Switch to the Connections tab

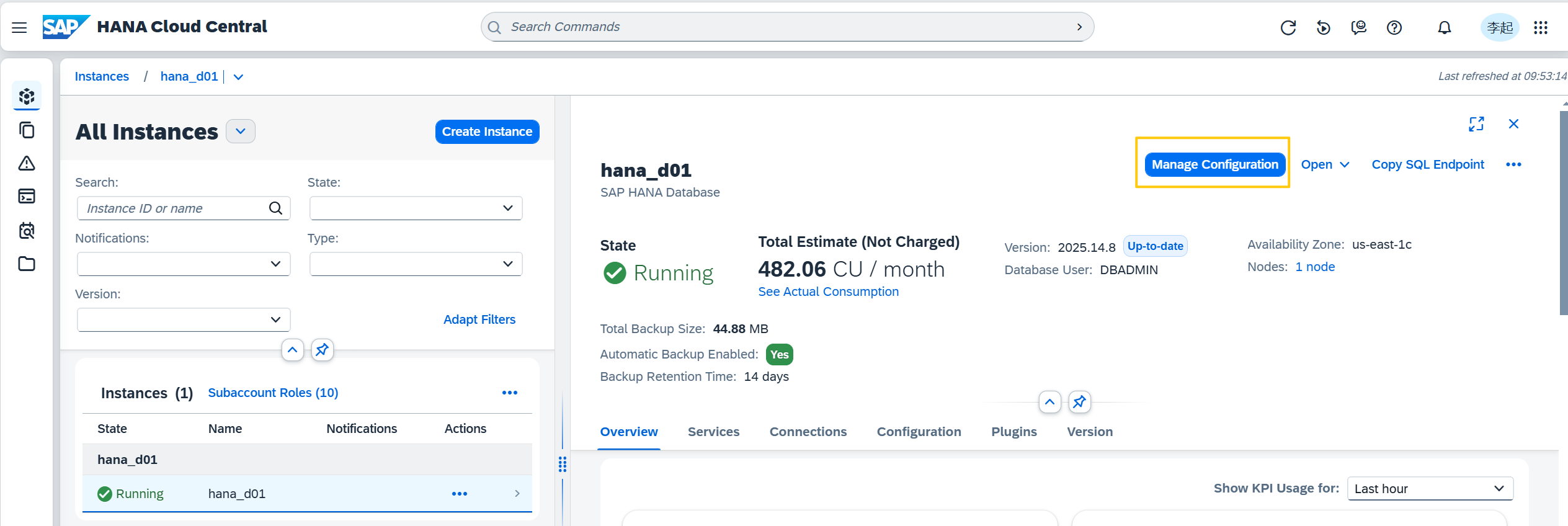click(x=808, y=432)
